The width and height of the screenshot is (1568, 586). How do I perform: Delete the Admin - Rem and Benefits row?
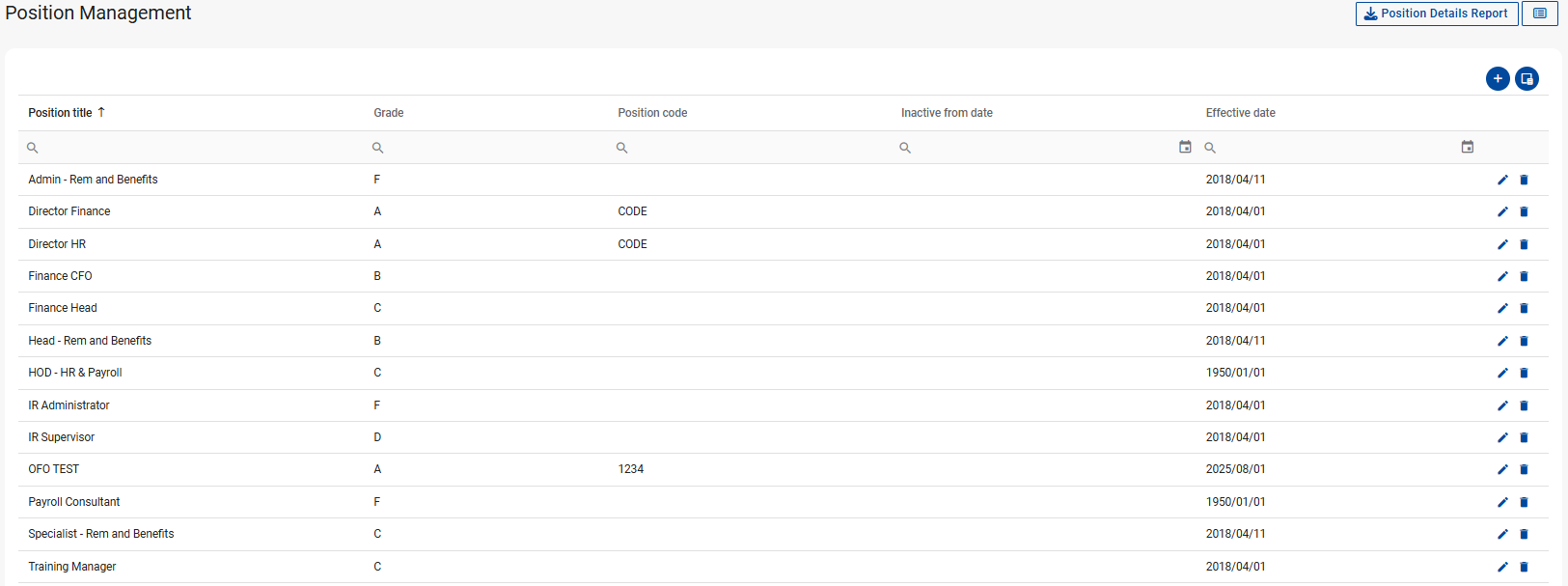(x=1525, y=180)
